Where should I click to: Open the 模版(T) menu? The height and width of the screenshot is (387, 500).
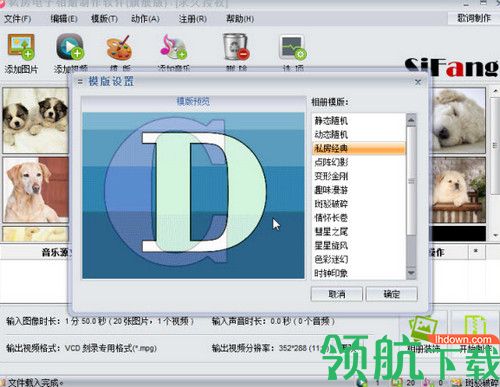coord(104,19)
